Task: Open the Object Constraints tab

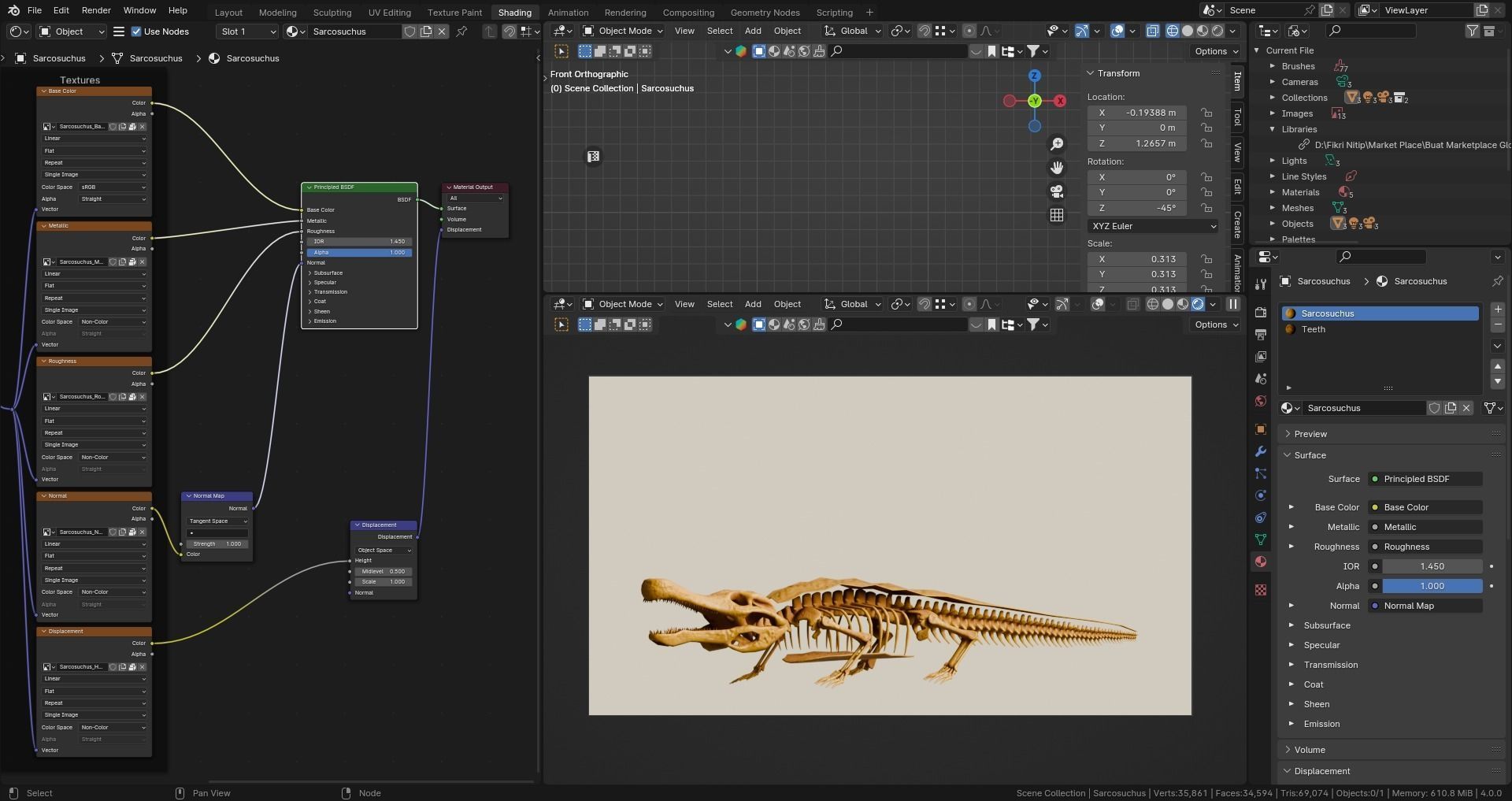Action: point(1260,517)
